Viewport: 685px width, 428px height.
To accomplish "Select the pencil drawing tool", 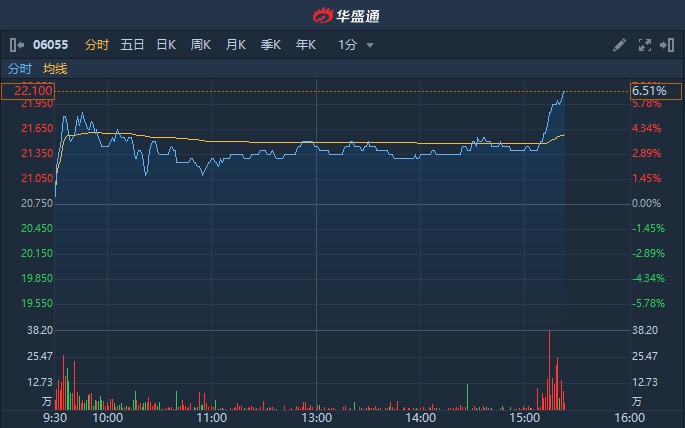I will coord(619,45).
